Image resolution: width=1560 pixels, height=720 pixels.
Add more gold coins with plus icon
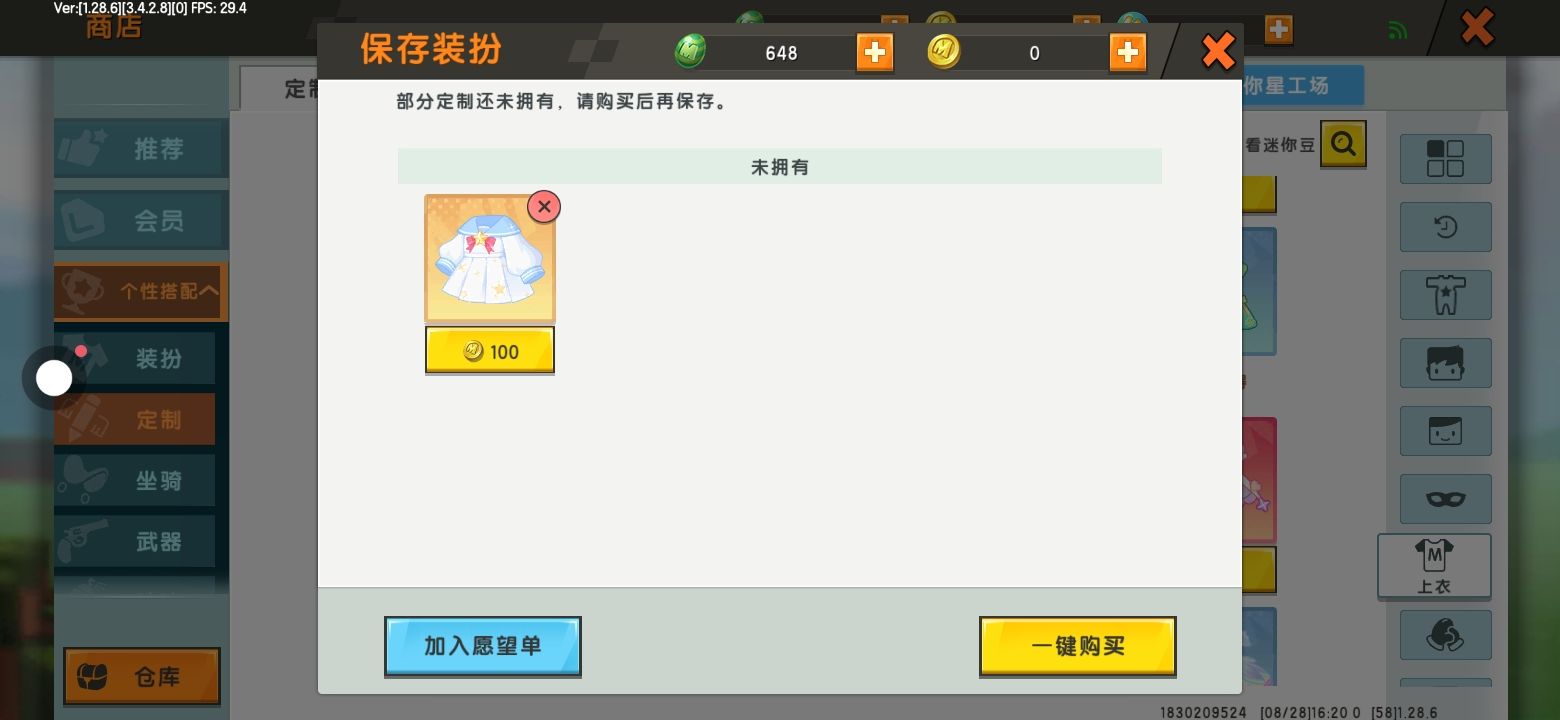click(1128, 52)
